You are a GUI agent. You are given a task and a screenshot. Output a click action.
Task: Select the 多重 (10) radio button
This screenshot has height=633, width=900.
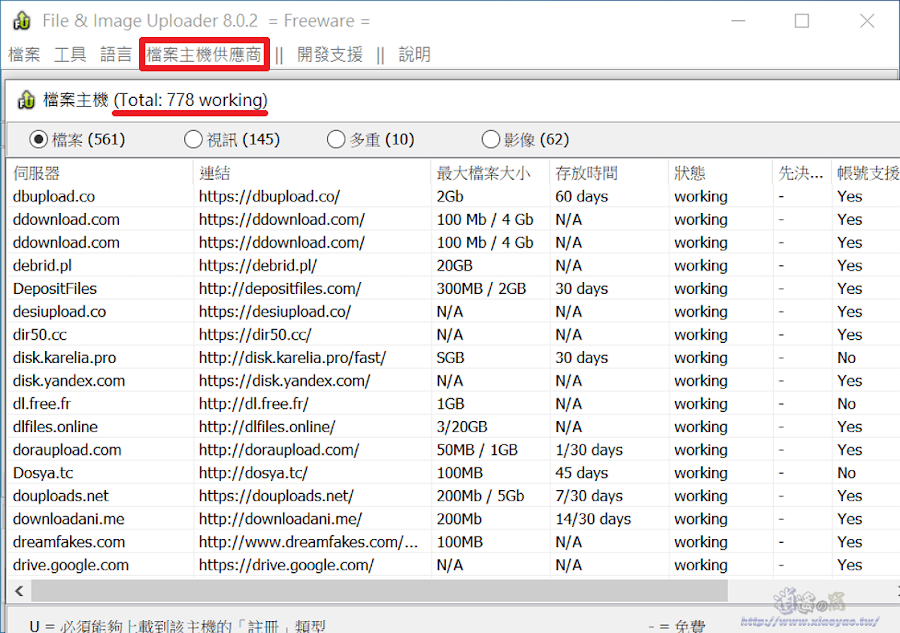336,139
